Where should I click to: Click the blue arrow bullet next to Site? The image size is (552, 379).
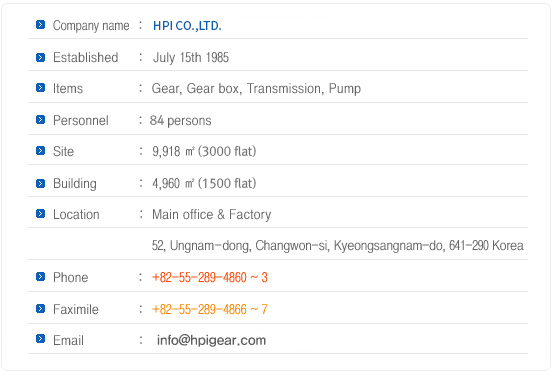point(40,151)
